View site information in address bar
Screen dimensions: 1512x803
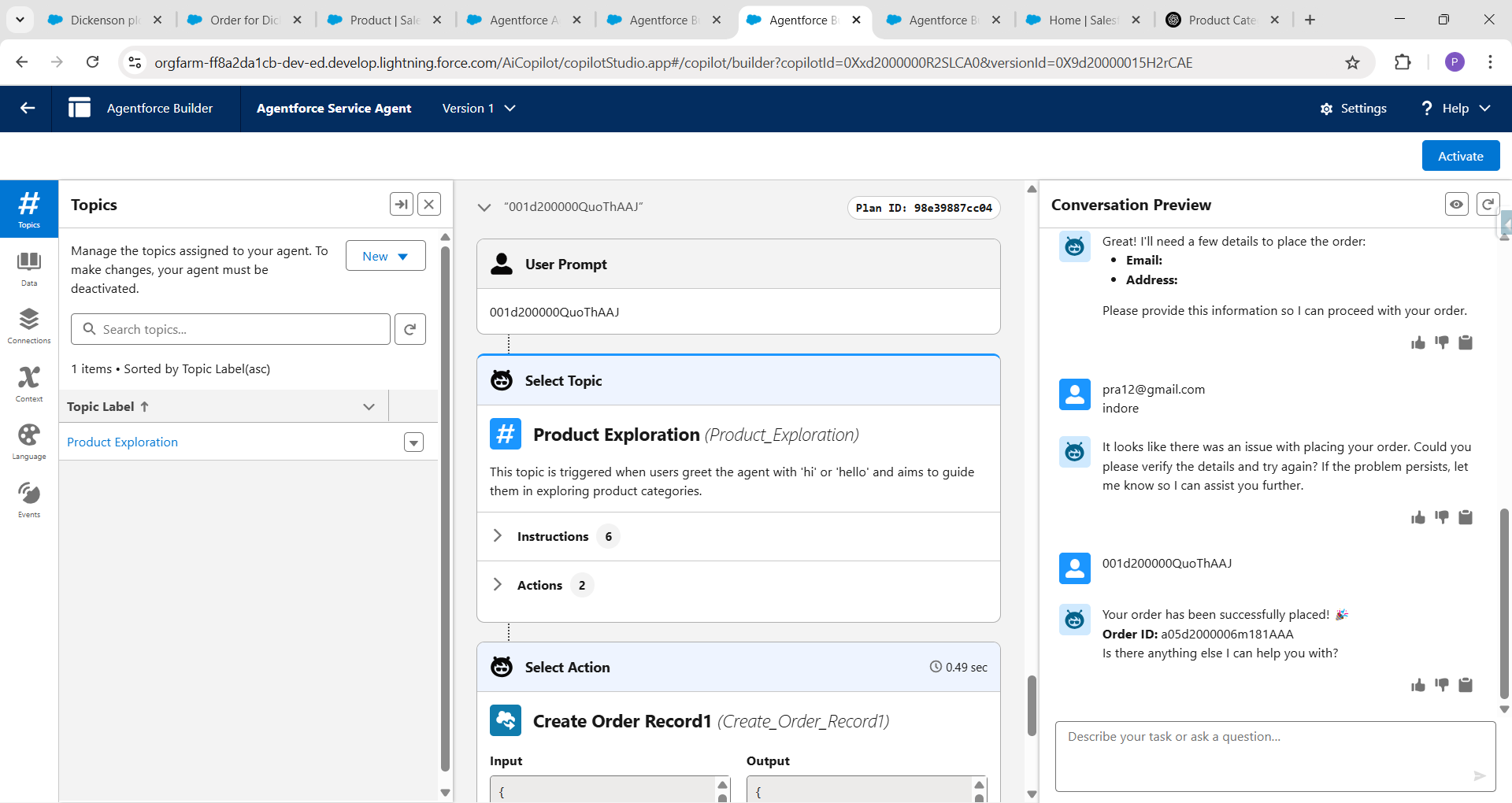pyautogui.click(x=135, y=62)
